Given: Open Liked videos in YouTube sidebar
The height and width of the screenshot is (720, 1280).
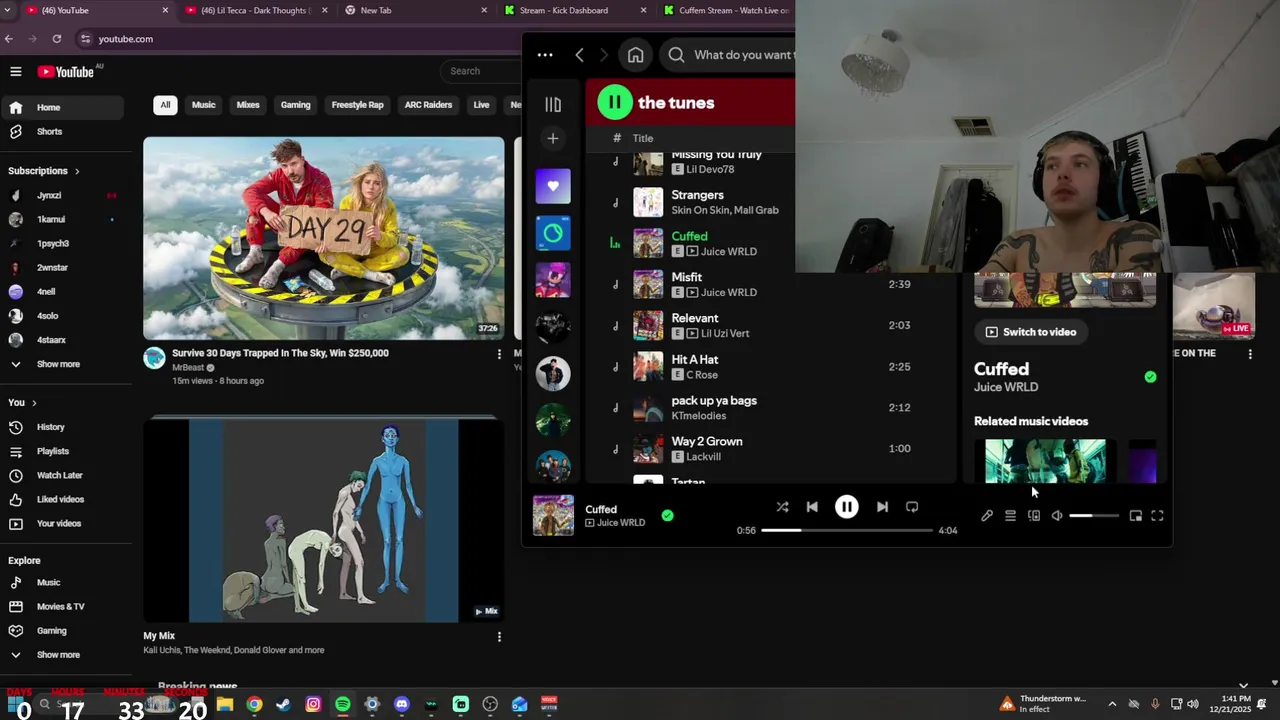Looking at the screenshot, I should pos(62,499).
